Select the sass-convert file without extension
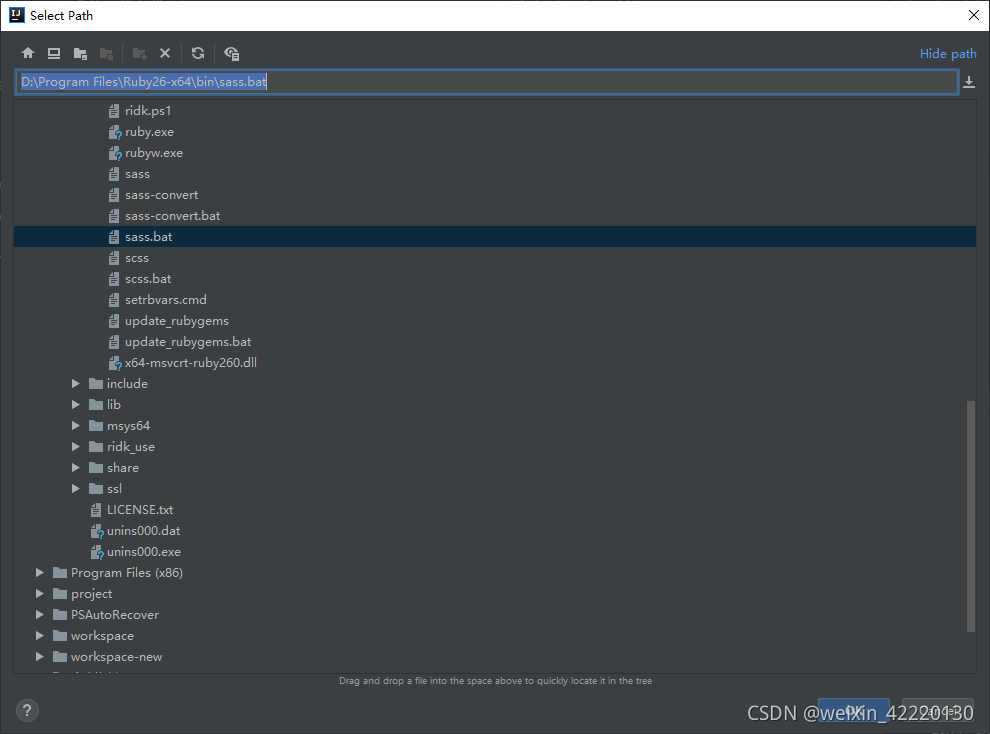990x734 pixels. pos(161,195)
